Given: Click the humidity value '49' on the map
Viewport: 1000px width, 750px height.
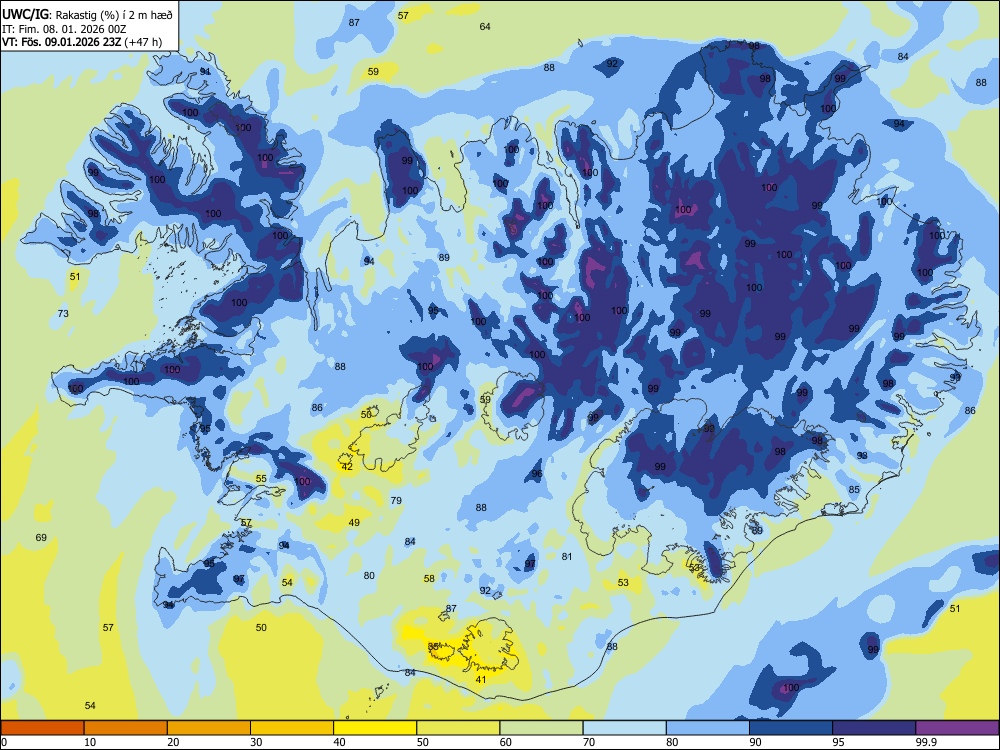Looking at the screenshot, I should [354, 522].
